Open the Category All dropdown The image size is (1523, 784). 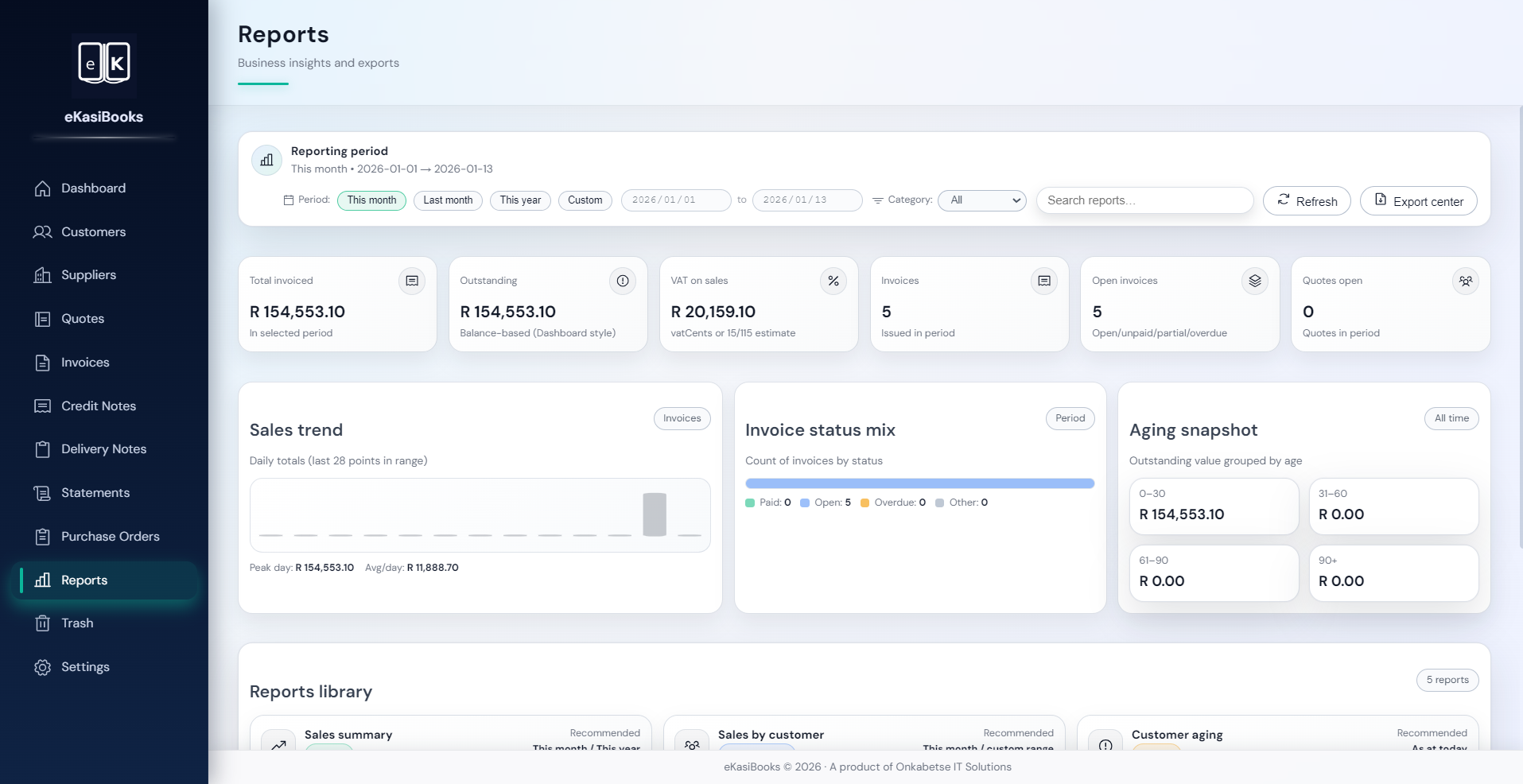click(x=981, y=200)
